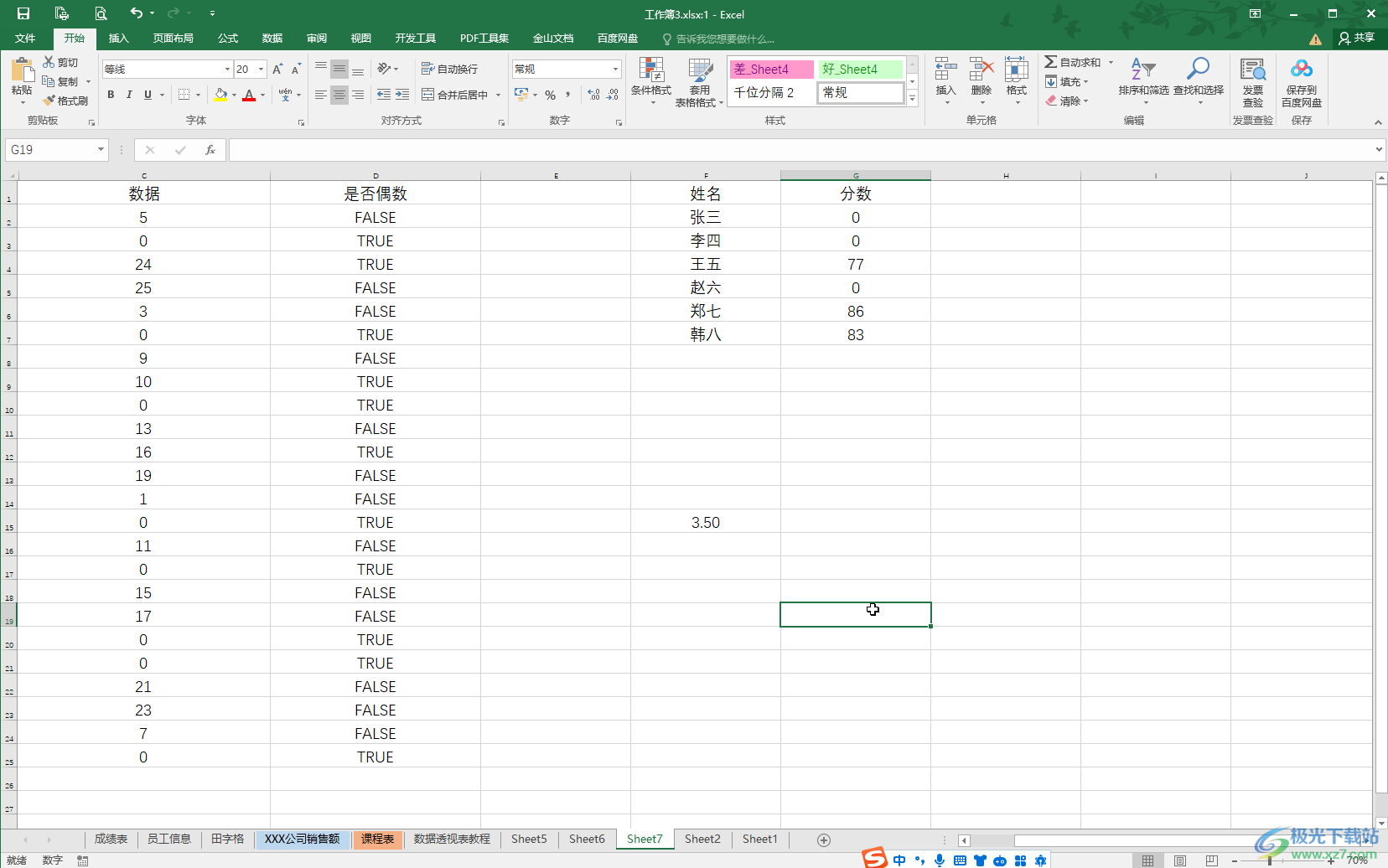
Task: Click the microphone icon in the IME bar
Action: pos(940,860)
